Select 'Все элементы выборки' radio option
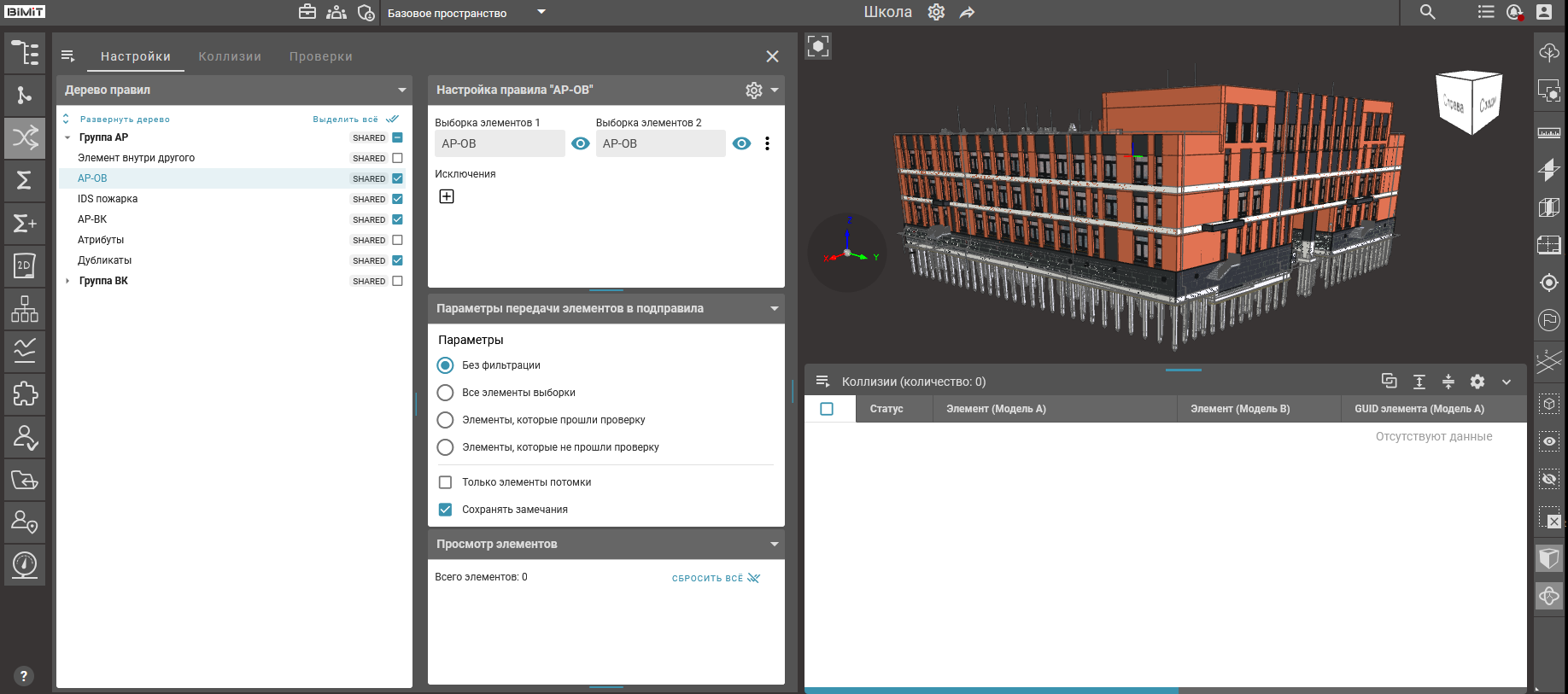Screen dimensions: 1568x694 point(445,393)
